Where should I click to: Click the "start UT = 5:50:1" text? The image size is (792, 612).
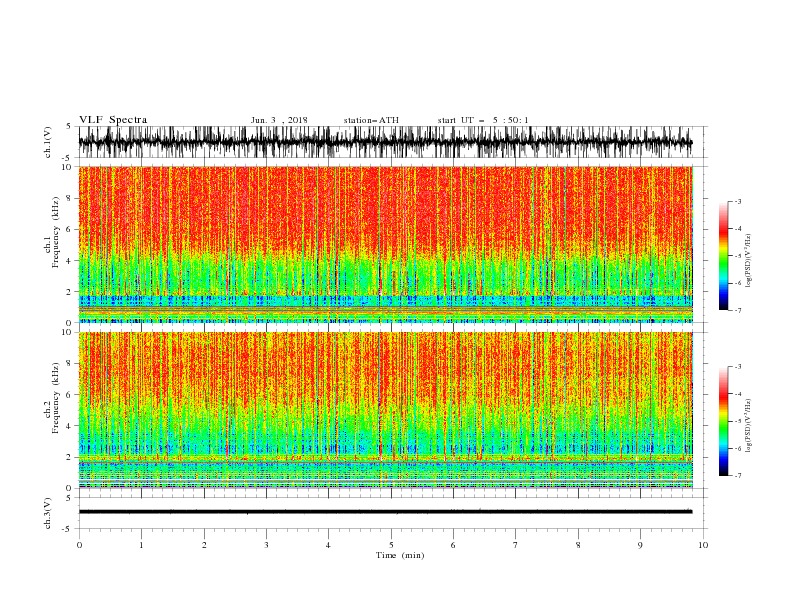tap(483, 121)
